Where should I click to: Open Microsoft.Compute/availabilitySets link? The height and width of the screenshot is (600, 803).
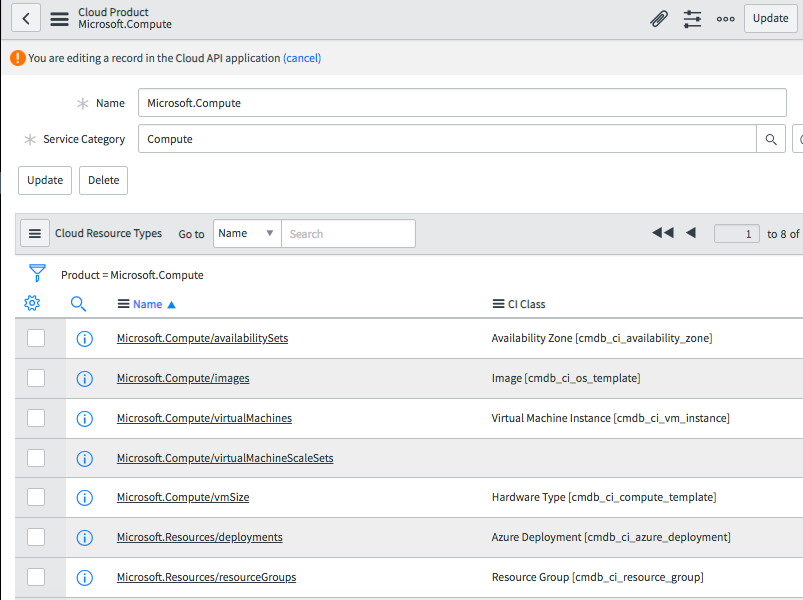coord(202,338)
